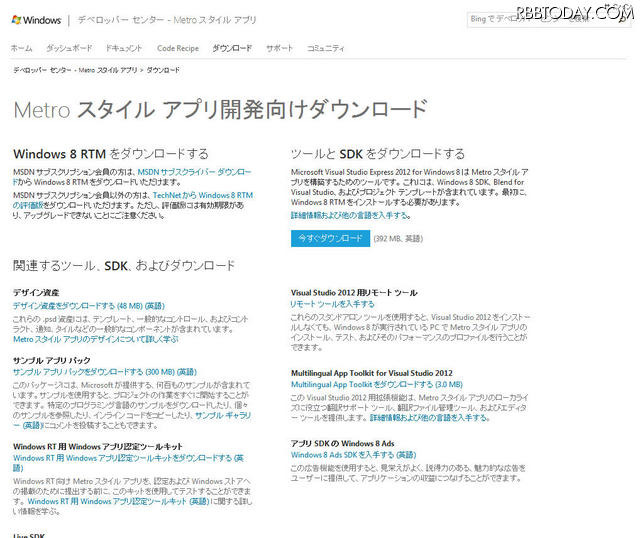Click the サンプル アプリ パック section title
The width and height of the screenshot is (640, 538).
(51, 360)
